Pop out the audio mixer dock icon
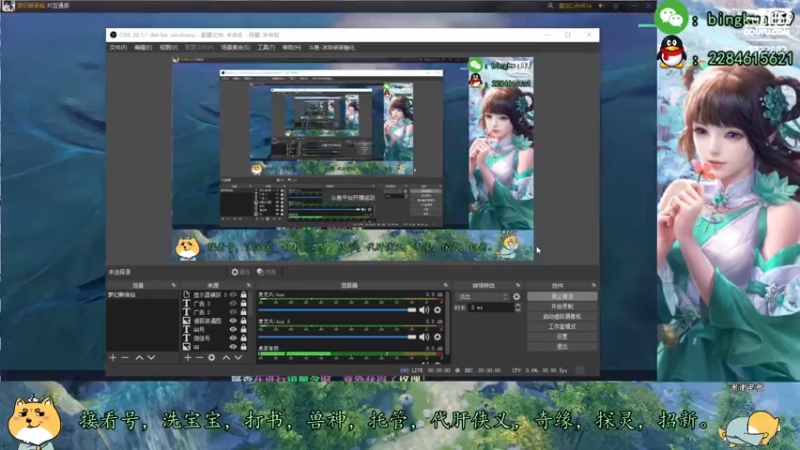This screenshot has height=450, width=800. [446, 285]
